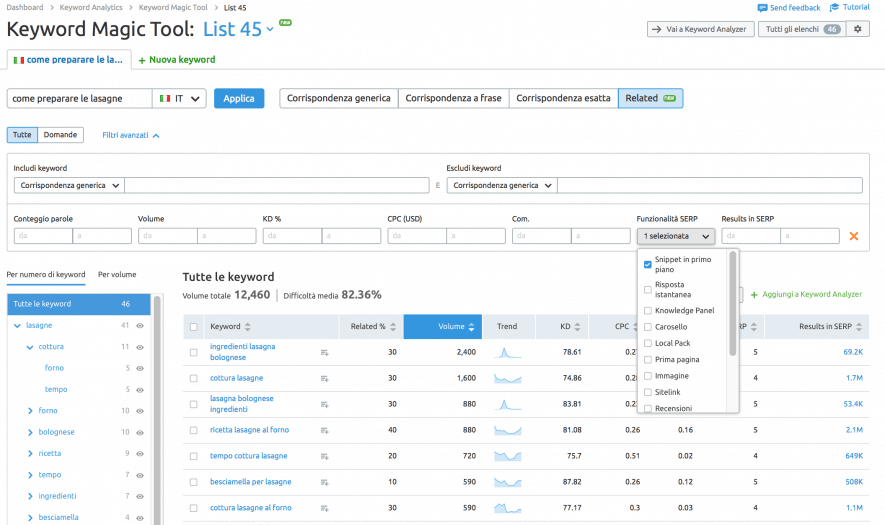Collapse the cottura subgroup
The width and height of the screenshot is (885, 525).
[30, 347]
